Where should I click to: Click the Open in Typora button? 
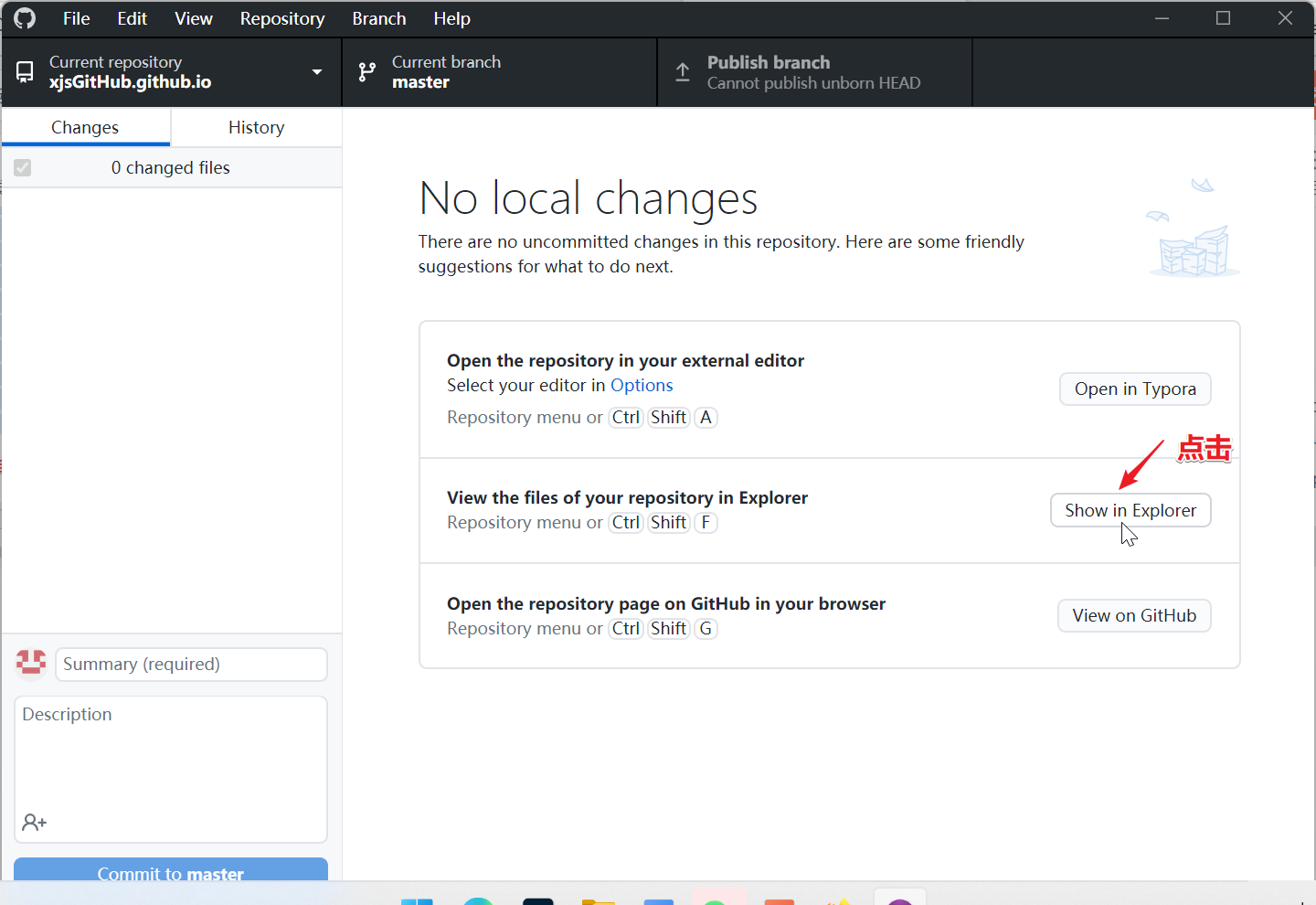pos(1135,389)
